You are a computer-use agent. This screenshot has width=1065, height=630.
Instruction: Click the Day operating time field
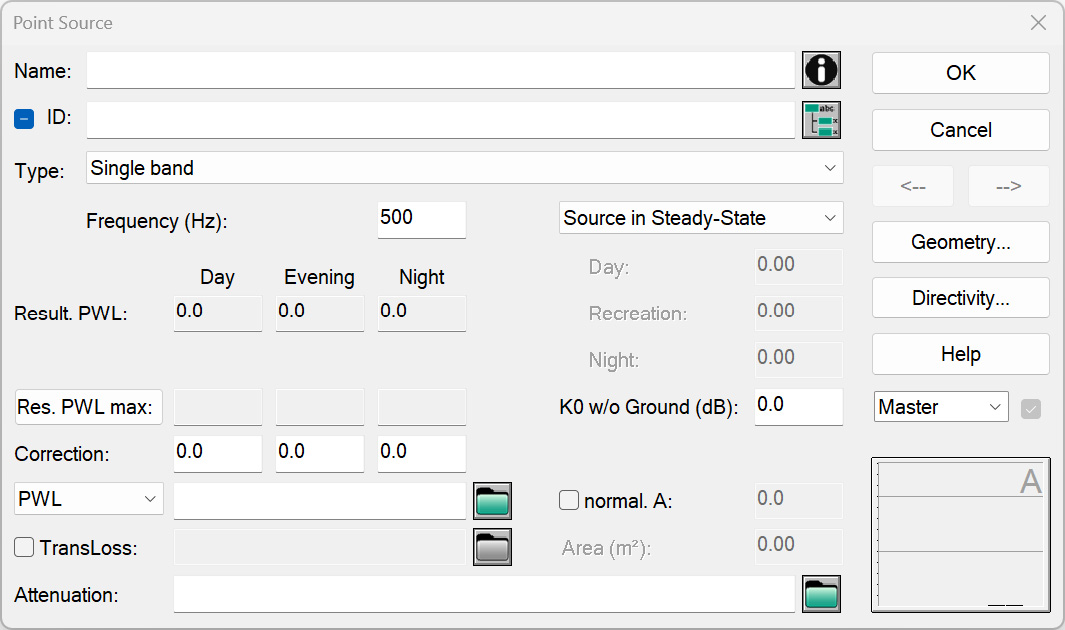(x=799, y=266)
